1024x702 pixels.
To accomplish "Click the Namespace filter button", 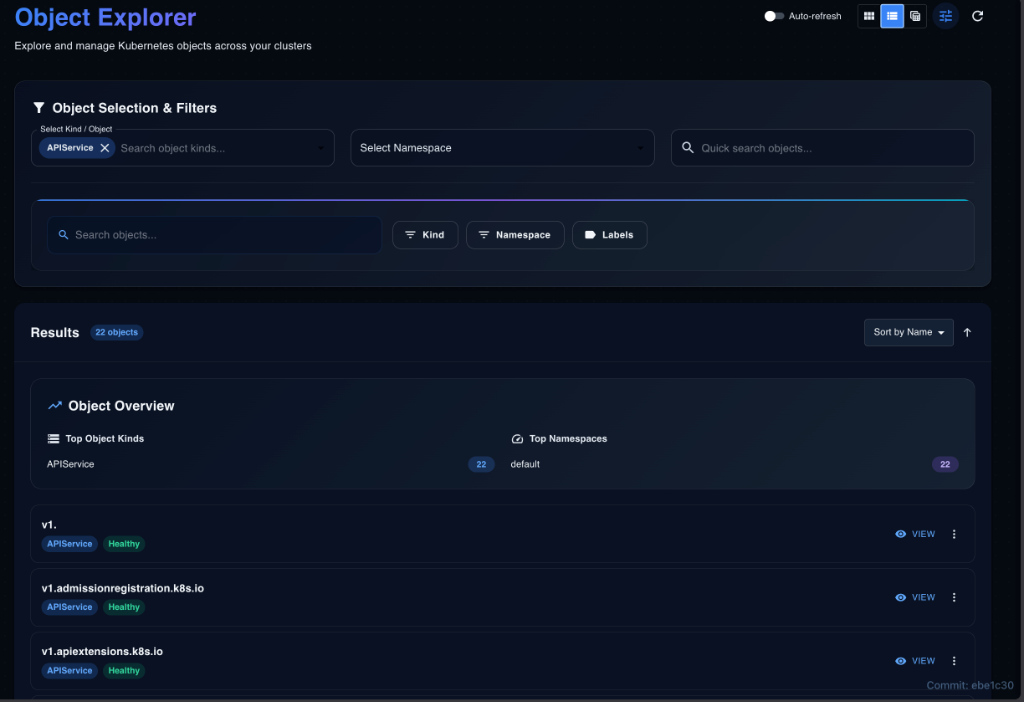I will (515, 235).
